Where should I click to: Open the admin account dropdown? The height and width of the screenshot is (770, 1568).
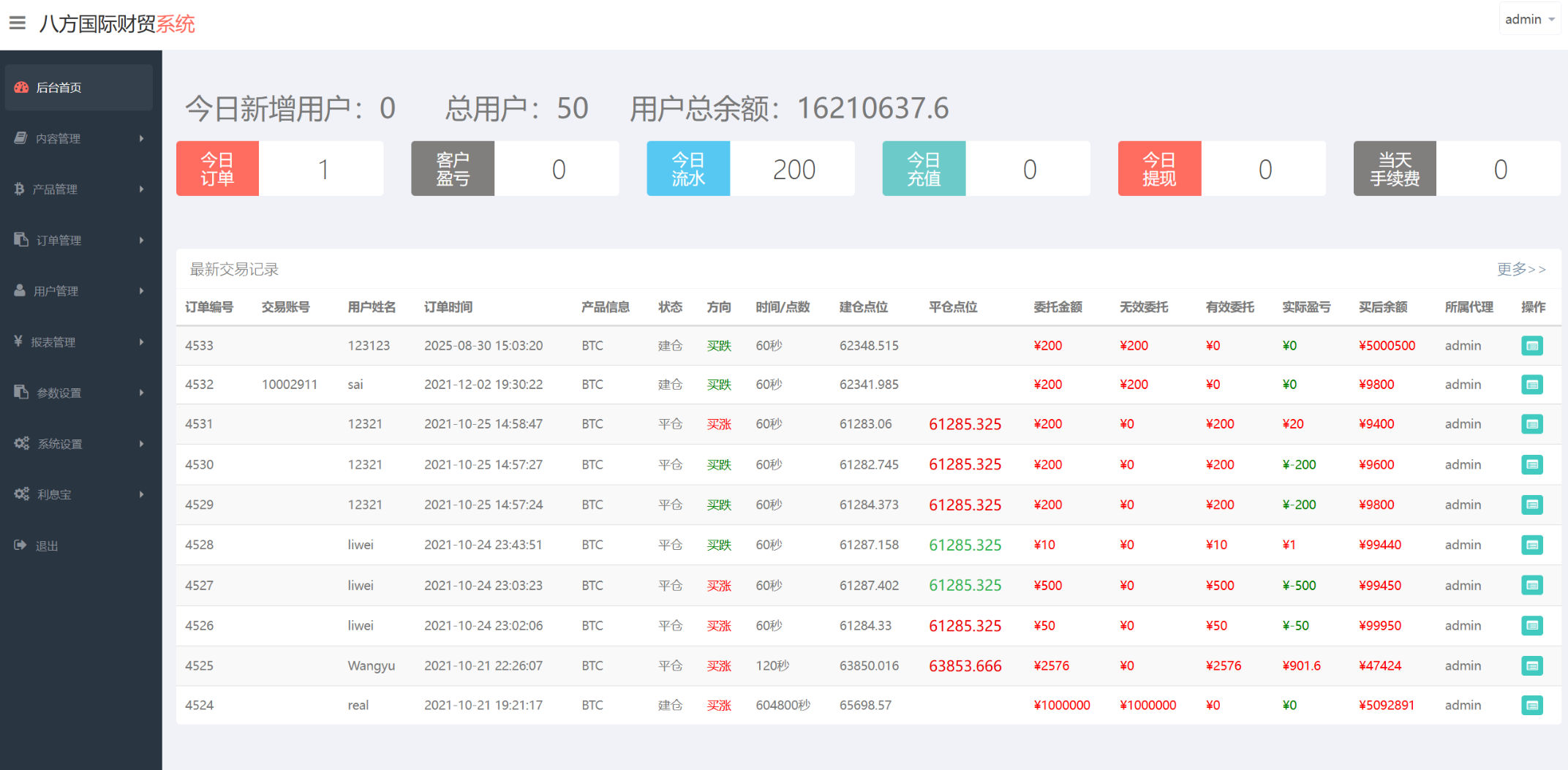[1529, 20]
